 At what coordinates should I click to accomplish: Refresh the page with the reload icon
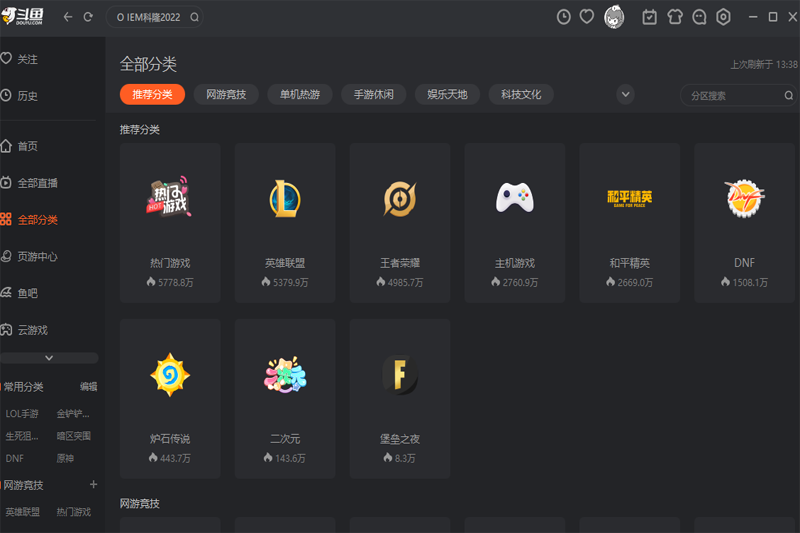tap(88, 17)
